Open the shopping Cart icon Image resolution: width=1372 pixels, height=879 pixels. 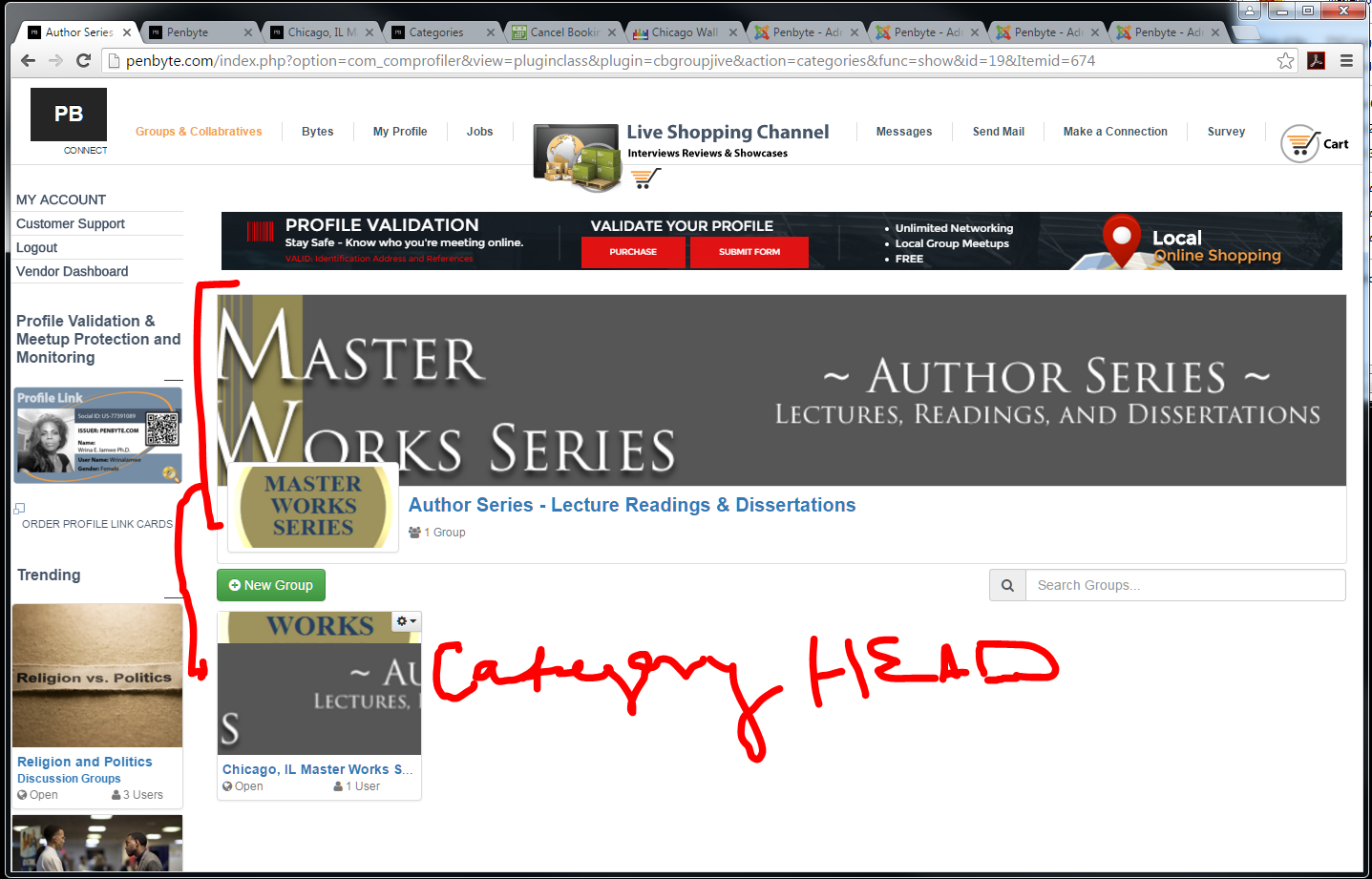tap(1315, 143)
